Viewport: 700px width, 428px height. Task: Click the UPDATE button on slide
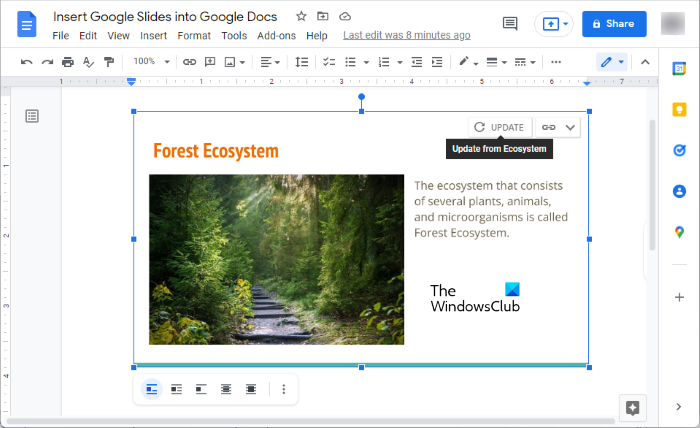pyautogui.click(x=499, y=127)
